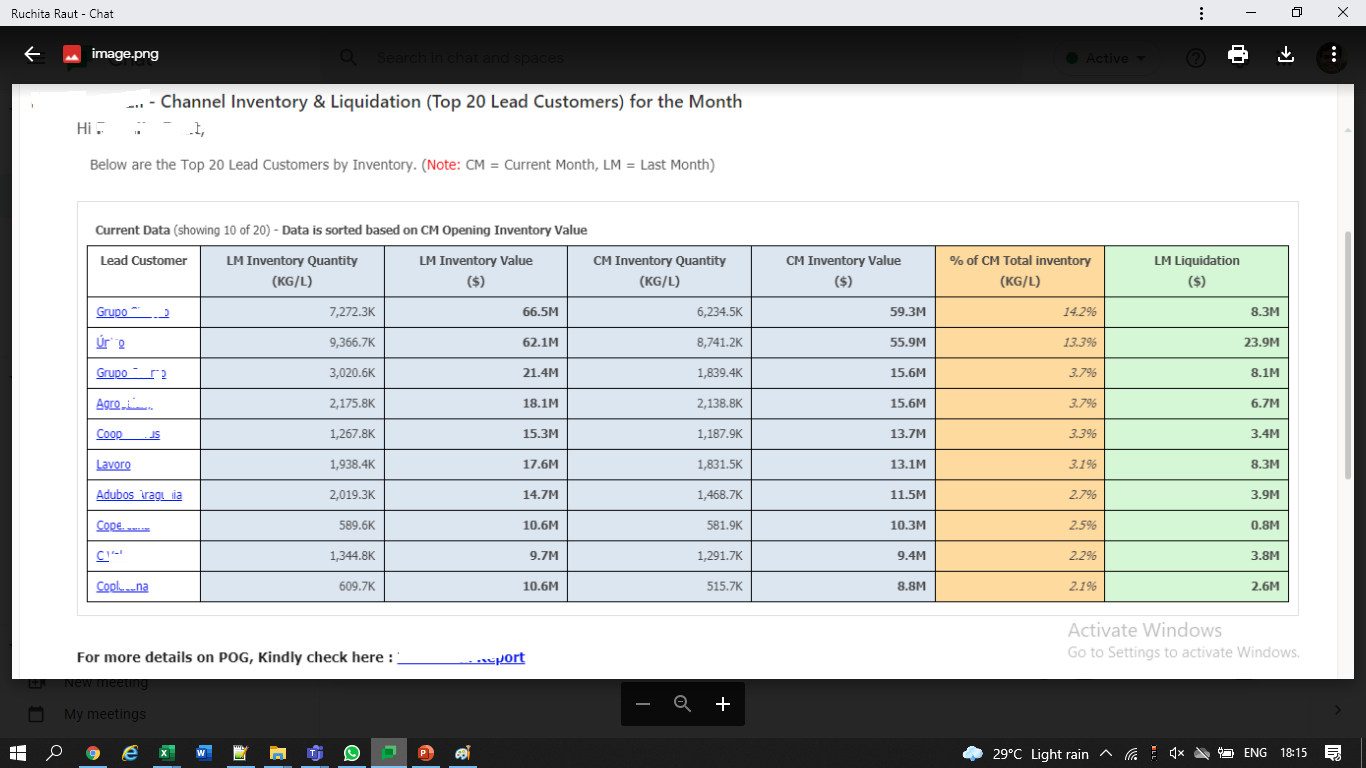Open more actions menu in preview header
1366x768 pixels.
coord(1333,55)
